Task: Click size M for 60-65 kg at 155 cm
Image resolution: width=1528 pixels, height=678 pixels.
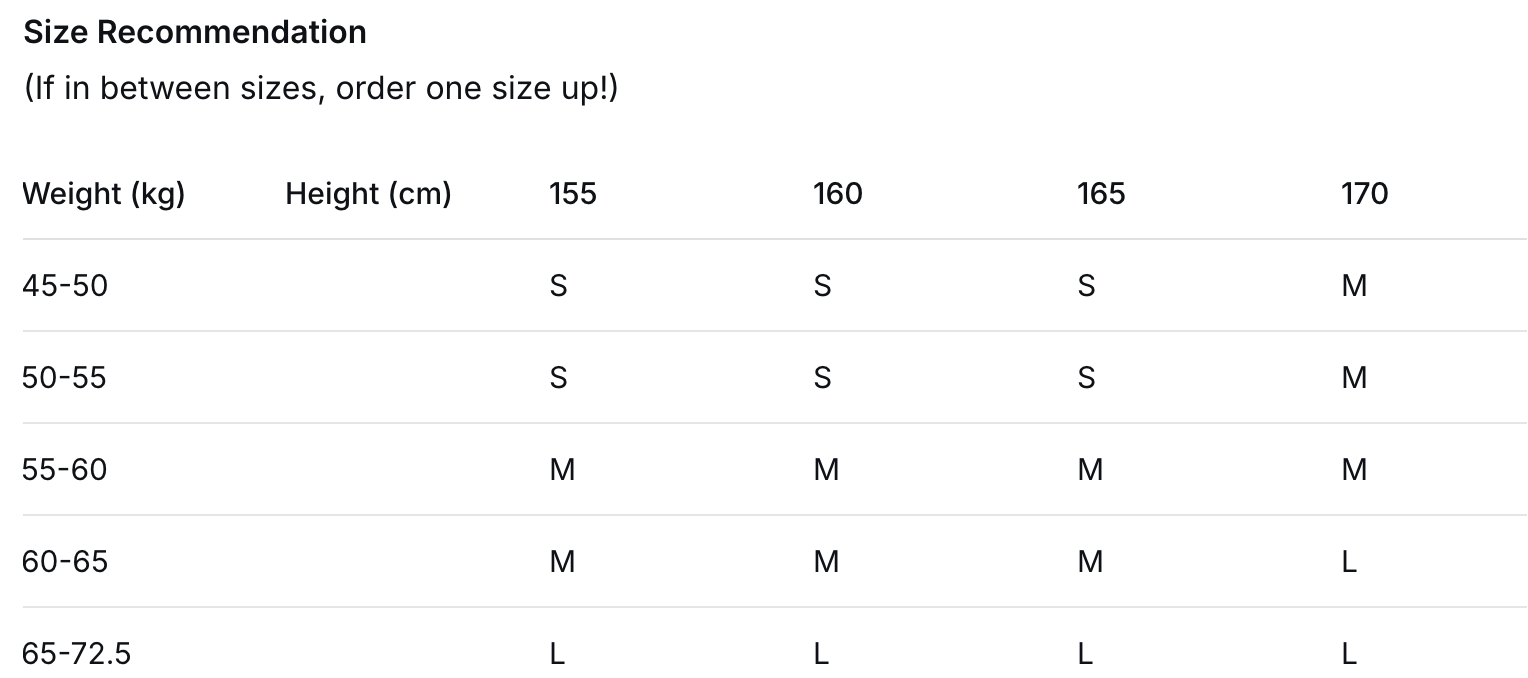Action: click(562, 562)
